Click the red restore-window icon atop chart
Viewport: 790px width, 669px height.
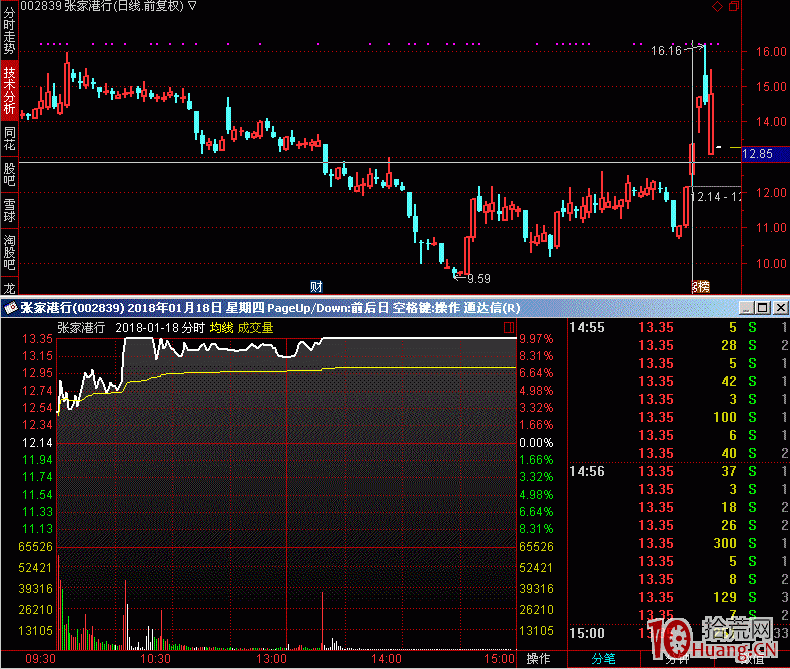[734, 7]
